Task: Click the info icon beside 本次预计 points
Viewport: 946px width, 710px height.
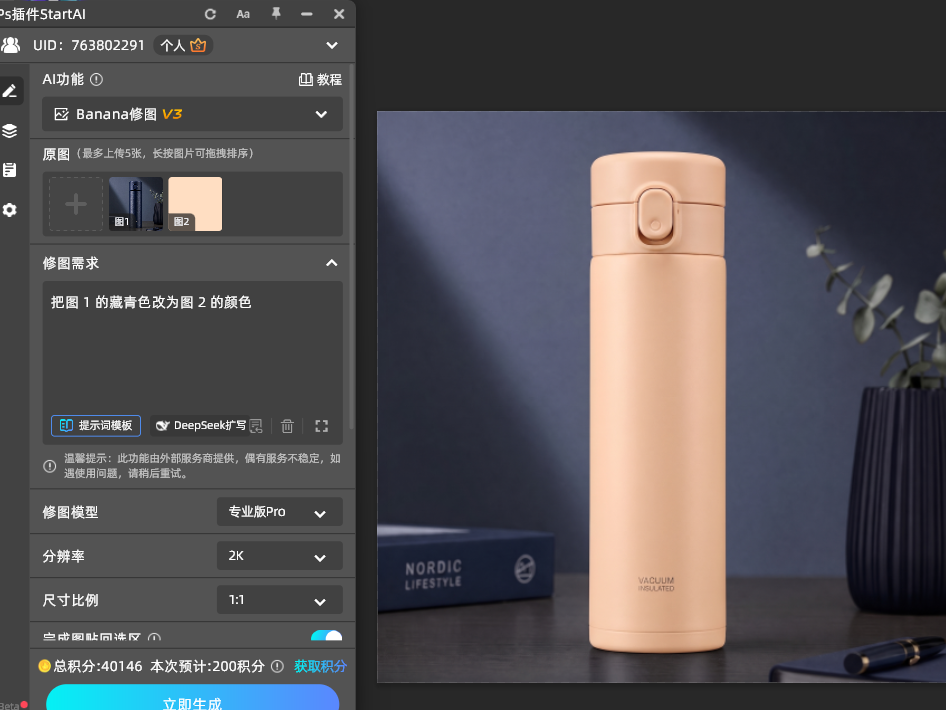Action: point(277,666)
